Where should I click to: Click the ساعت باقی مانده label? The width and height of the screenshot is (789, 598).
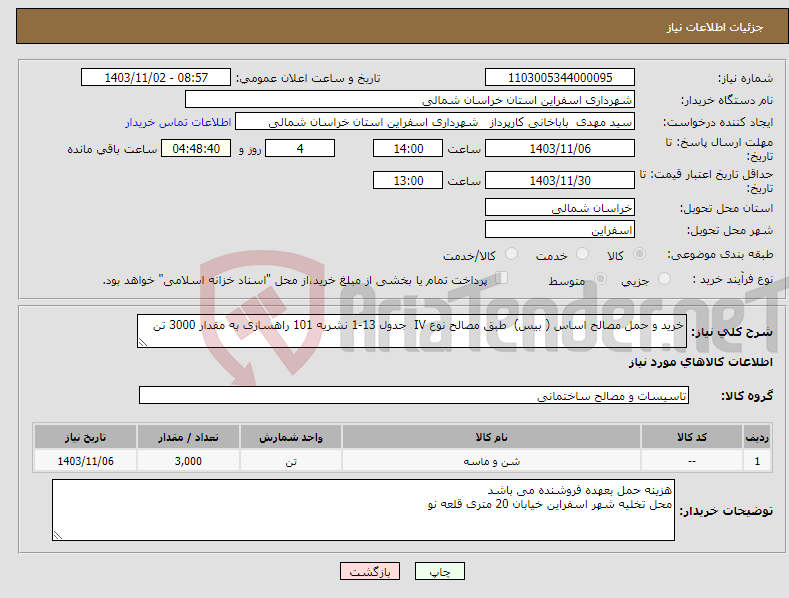[x=112, y=150]
